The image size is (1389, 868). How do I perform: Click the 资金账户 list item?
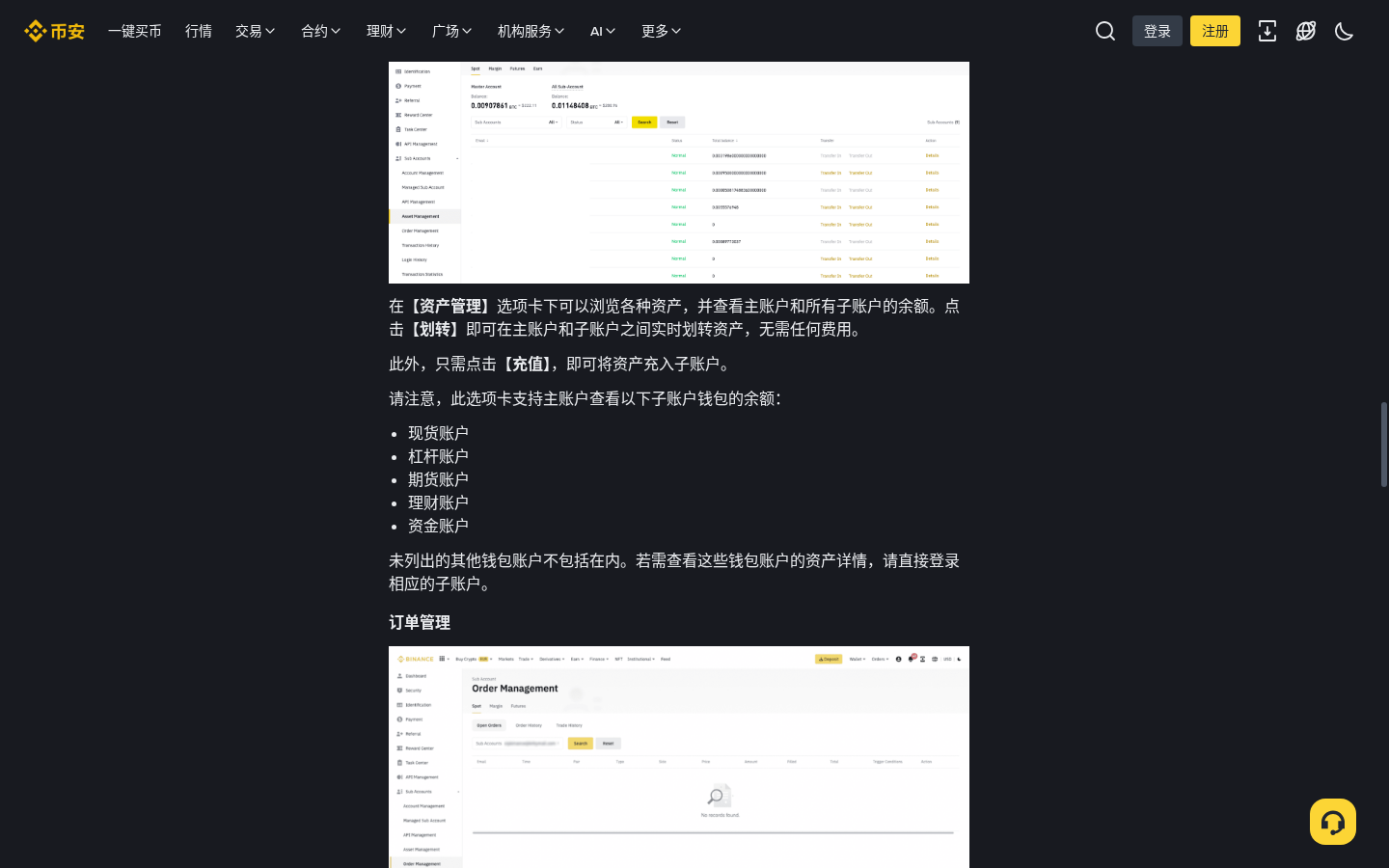coord(438,526)
